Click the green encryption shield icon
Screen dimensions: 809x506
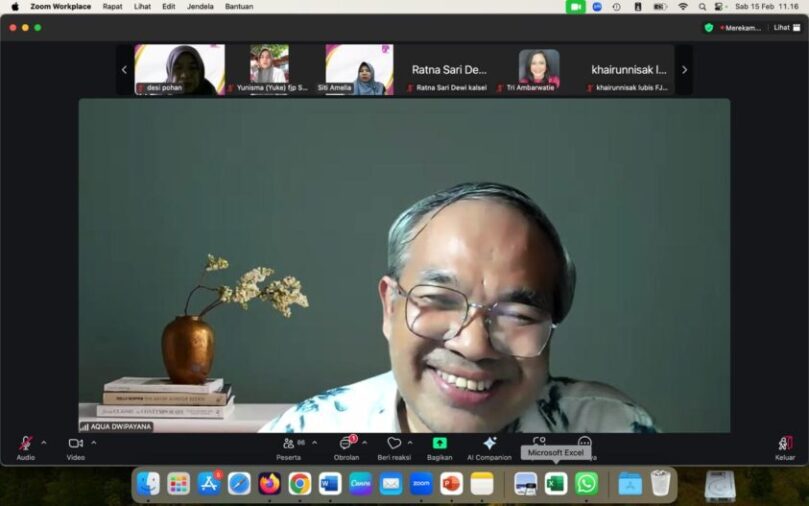pos(709,28)
